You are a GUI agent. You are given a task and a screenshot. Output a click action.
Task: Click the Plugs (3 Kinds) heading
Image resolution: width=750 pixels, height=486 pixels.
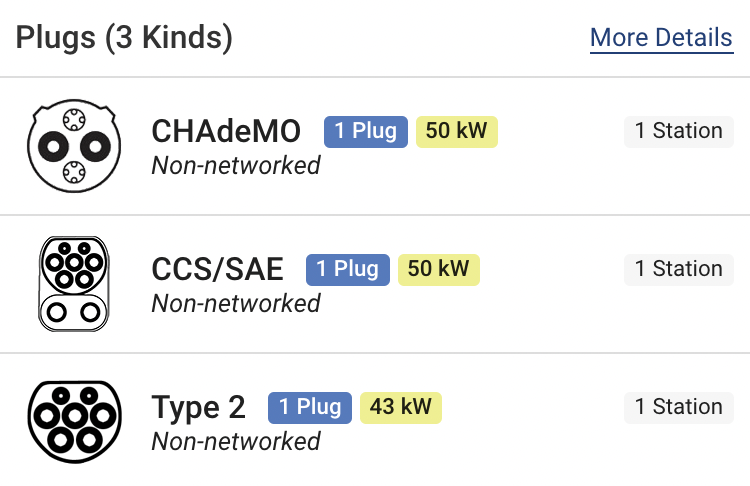click(x=124, y=38)
